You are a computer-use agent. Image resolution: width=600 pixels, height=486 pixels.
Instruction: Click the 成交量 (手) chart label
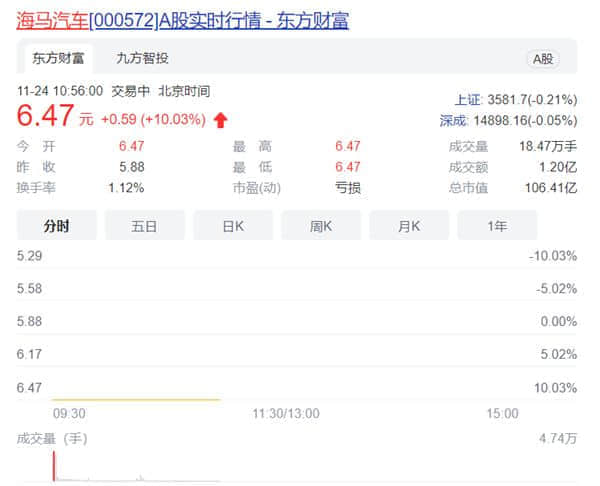coord(52,439)
